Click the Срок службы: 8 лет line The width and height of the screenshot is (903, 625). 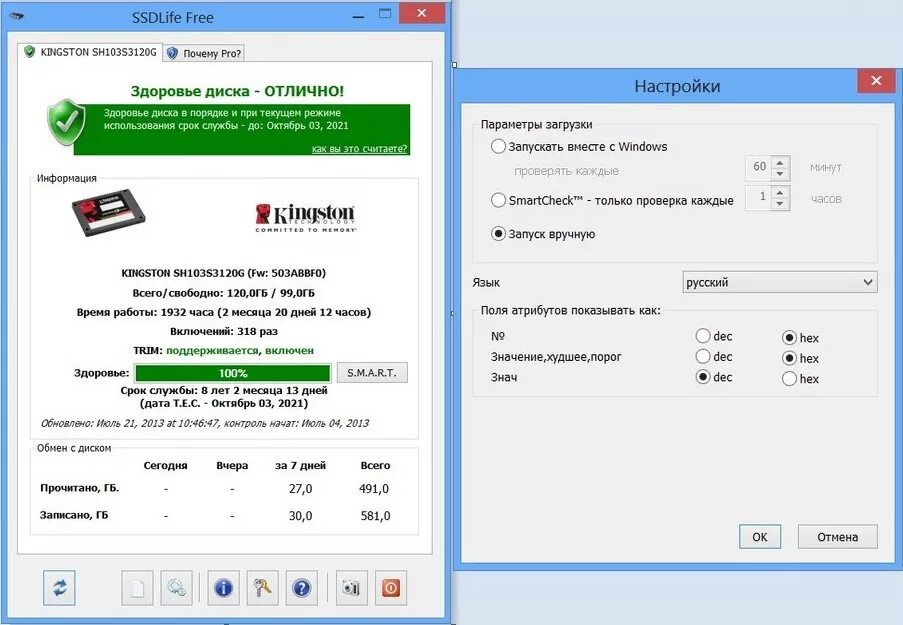click(224, 390)
